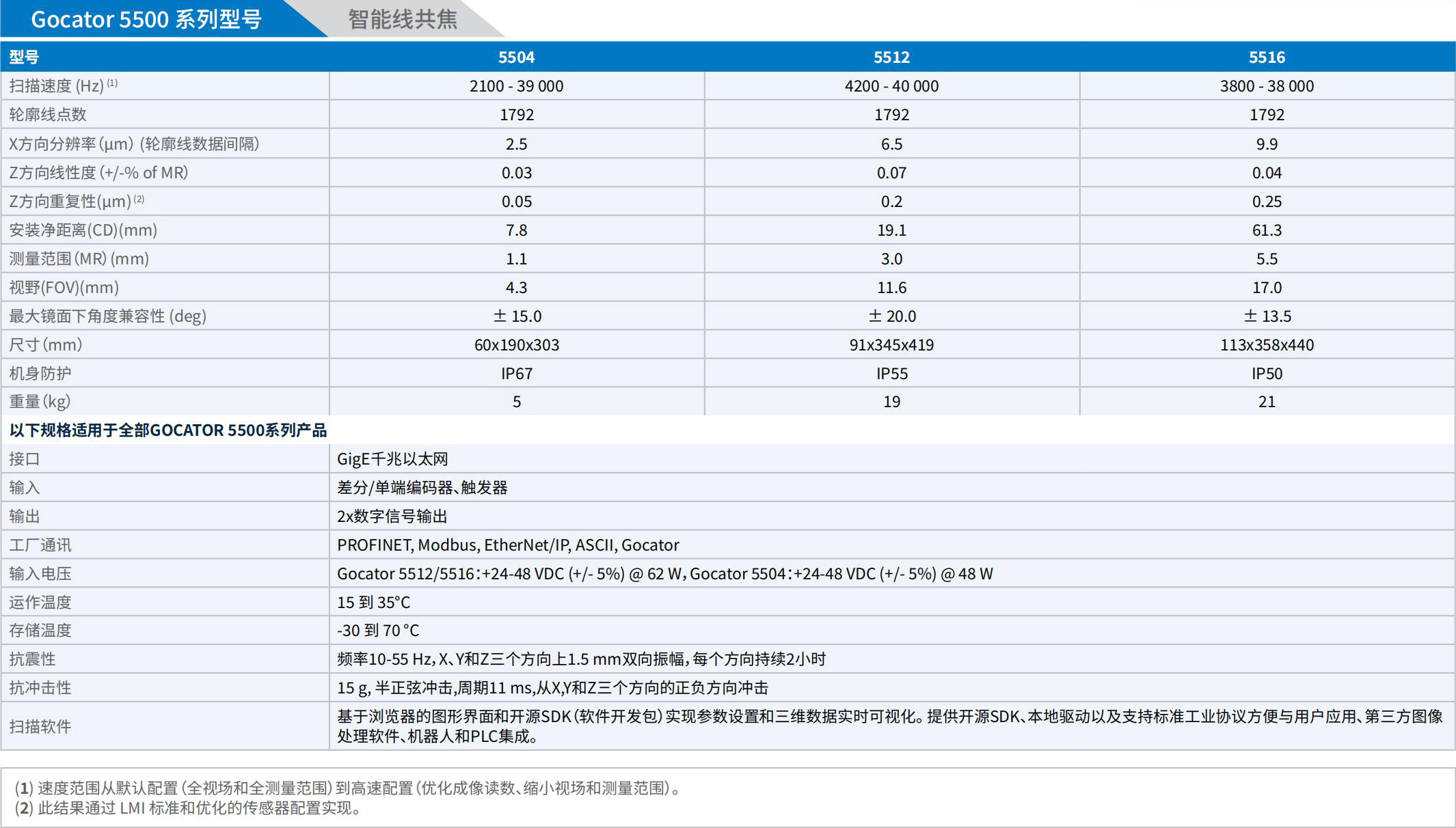
Task: Click the 轮廓线点数 value 1792 under 5504
Action: coord(517,114)
